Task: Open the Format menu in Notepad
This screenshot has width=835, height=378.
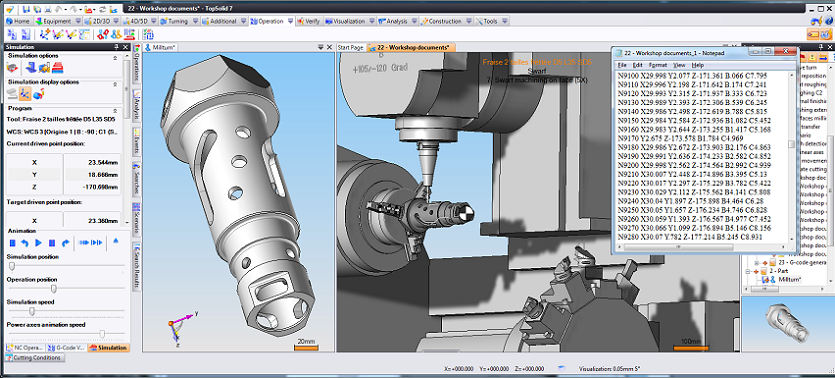Action: [x=658, y=64]
